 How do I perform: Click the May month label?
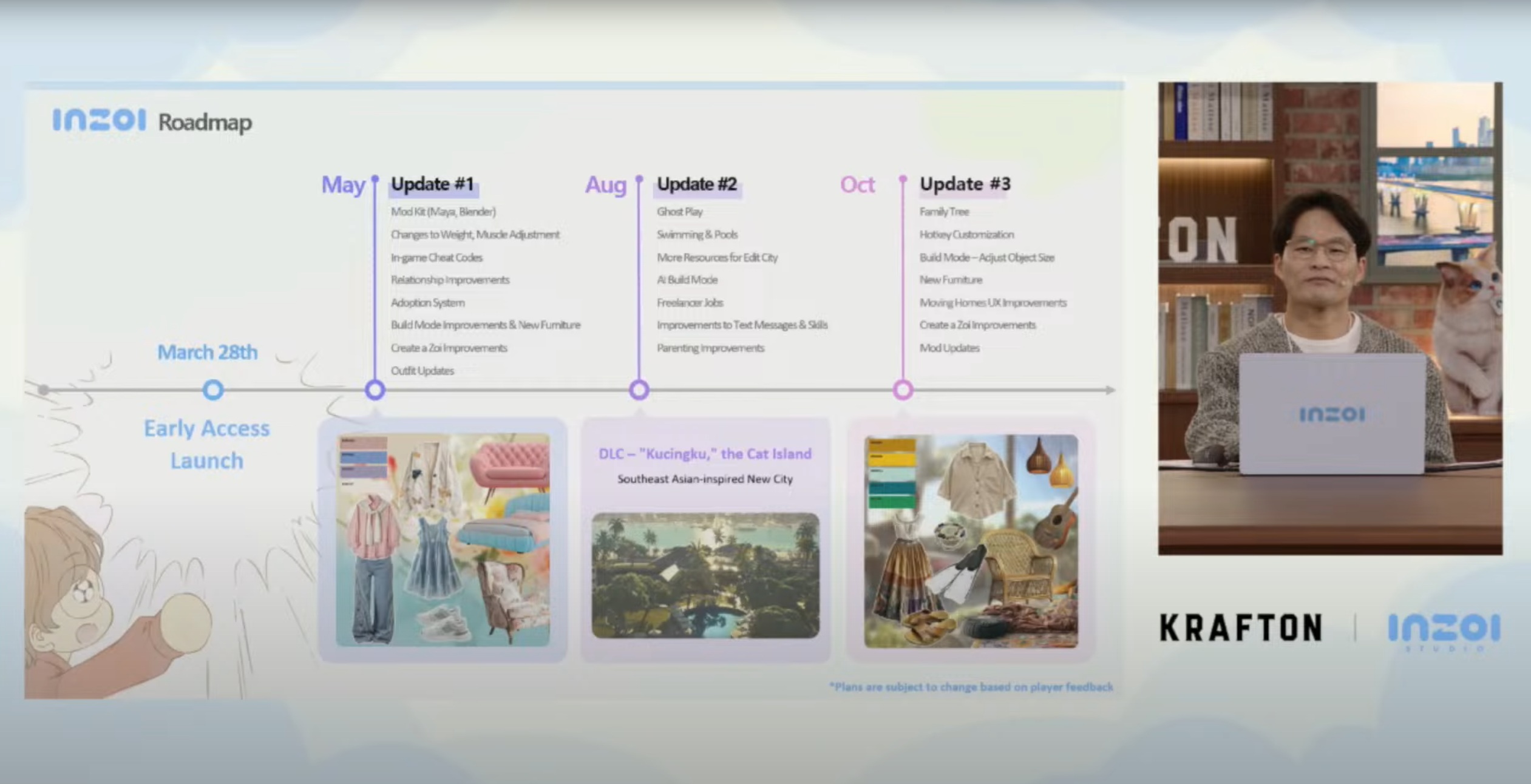(343, 184)
